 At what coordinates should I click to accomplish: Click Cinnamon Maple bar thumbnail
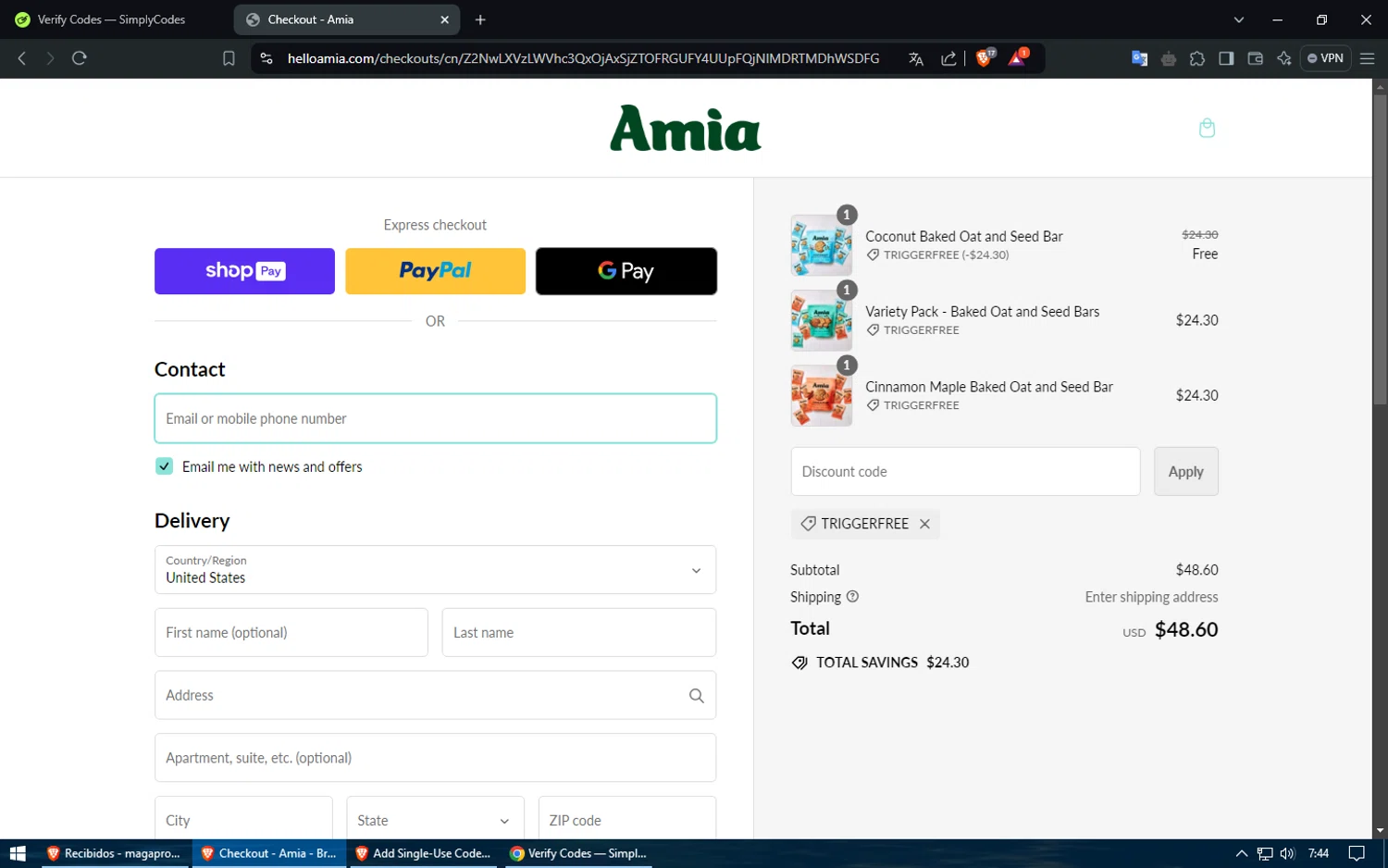(822, 395)
